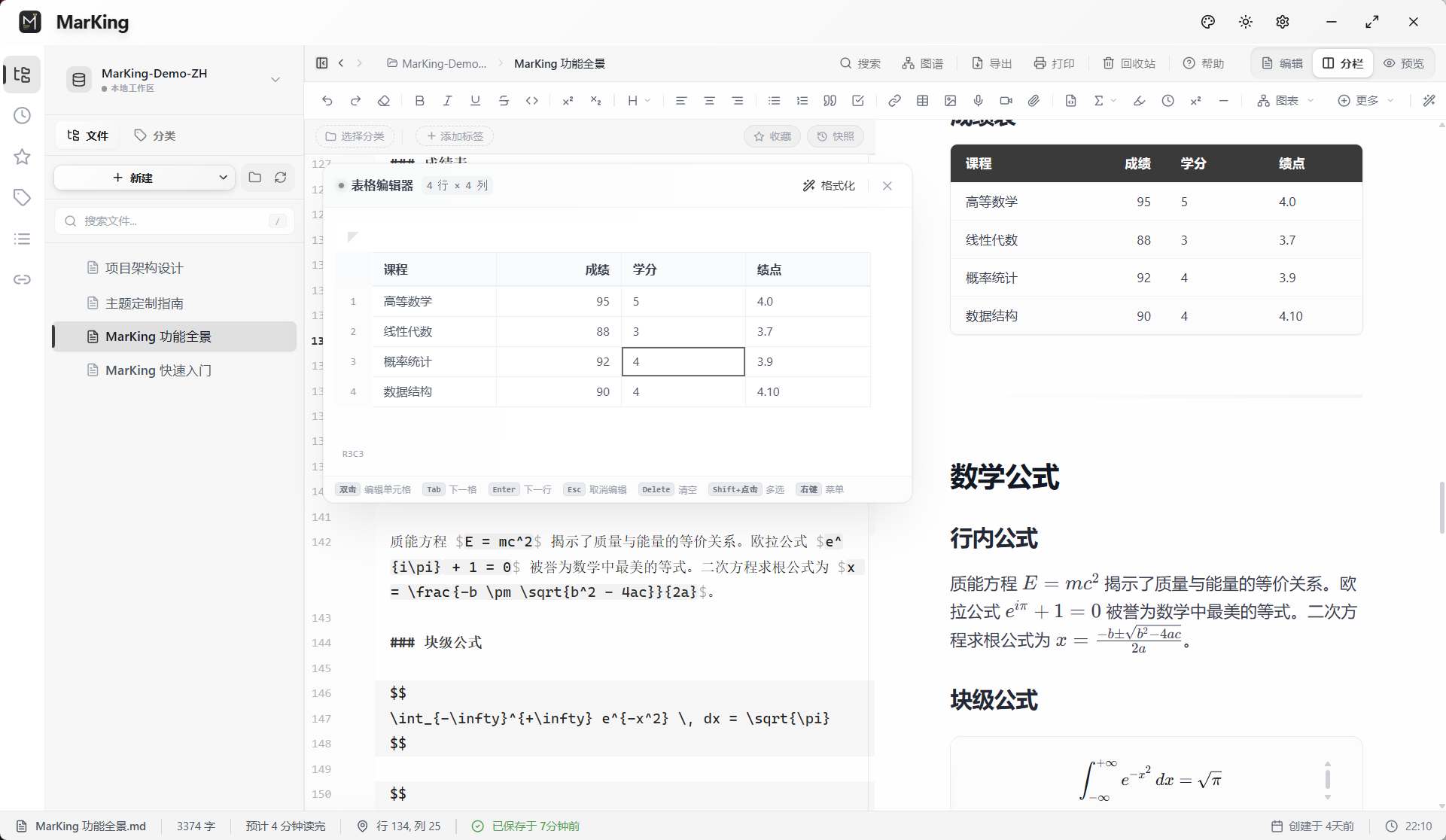Toggle the sidebar panel layout icon
Screen dimensions: 1446x840
[x=322, y=63]
